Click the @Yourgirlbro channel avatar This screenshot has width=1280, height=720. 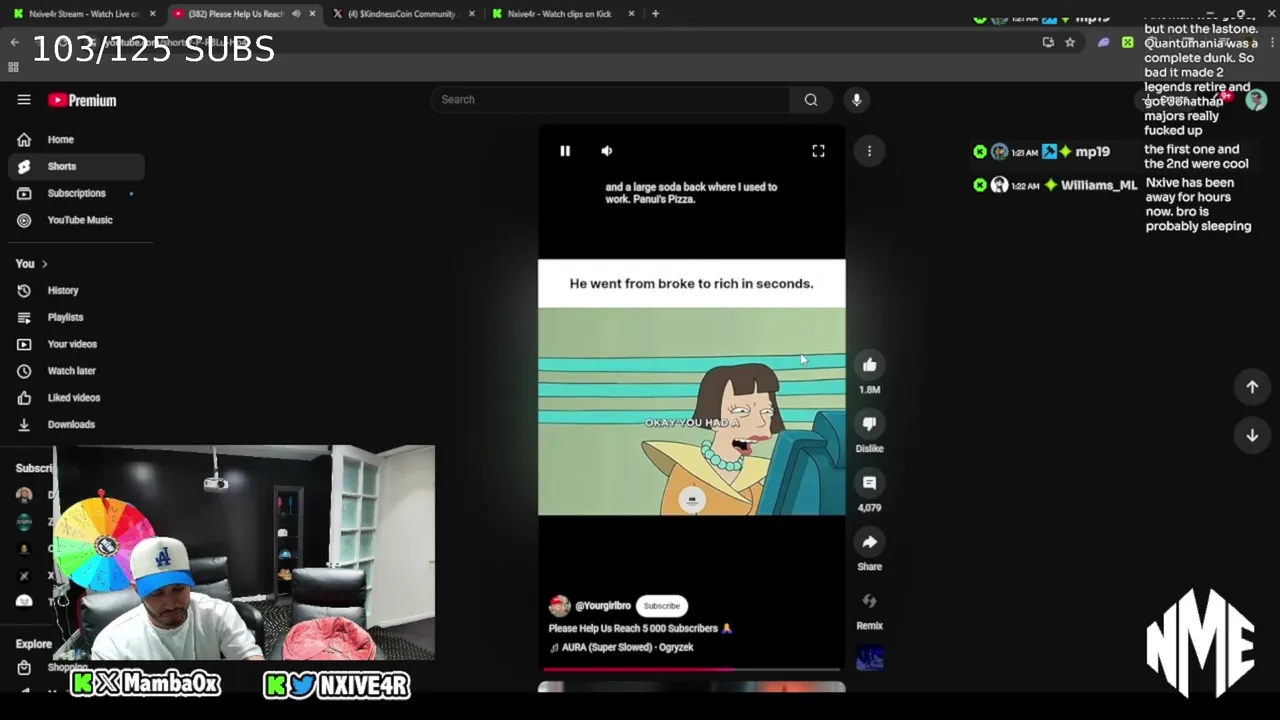559,606
